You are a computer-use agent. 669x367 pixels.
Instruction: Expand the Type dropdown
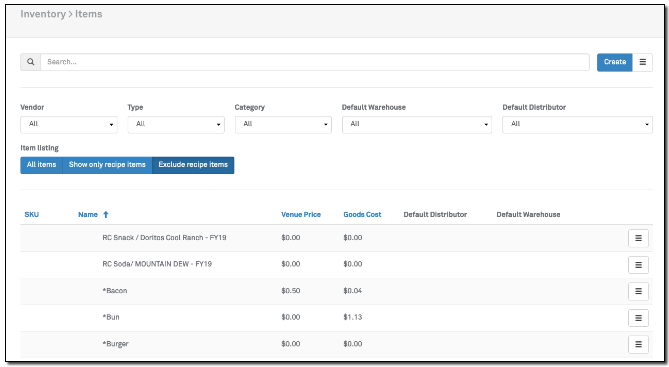(x=176, y=125)
